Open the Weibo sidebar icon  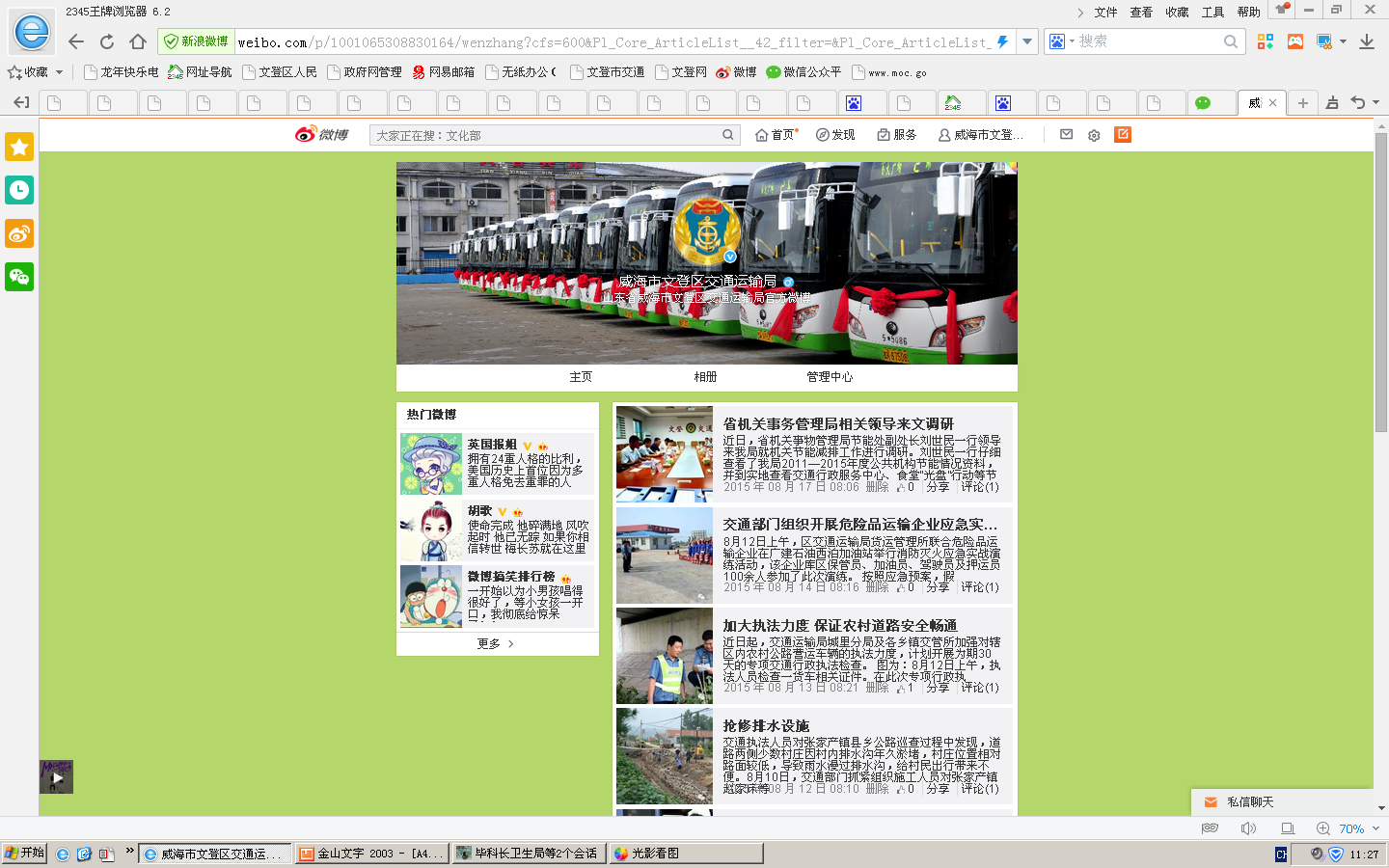19,233
